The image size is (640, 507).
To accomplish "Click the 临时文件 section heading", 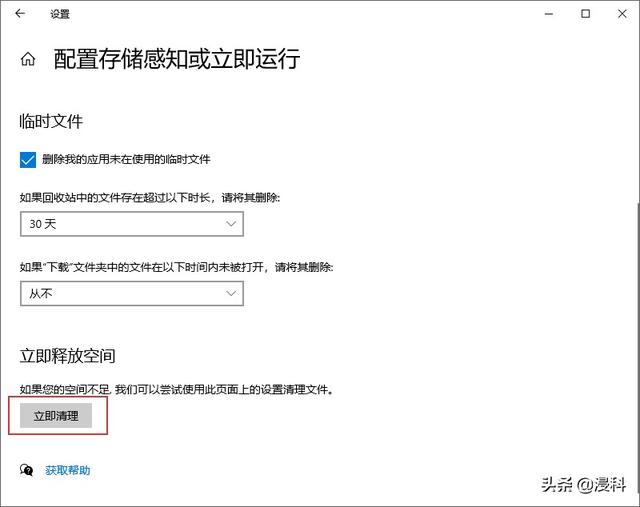I will [51, 122].
